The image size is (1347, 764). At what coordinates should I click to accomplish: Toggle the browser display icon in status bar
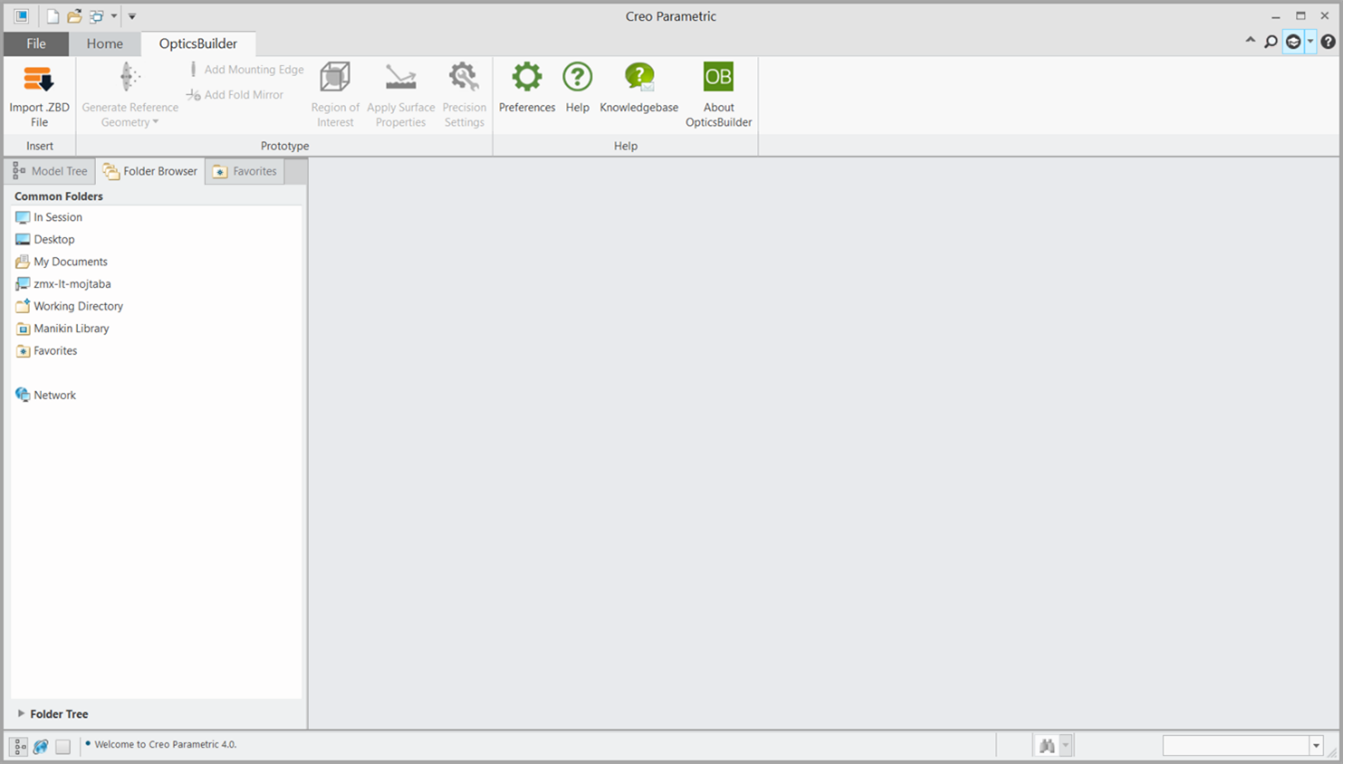point(41,746)
